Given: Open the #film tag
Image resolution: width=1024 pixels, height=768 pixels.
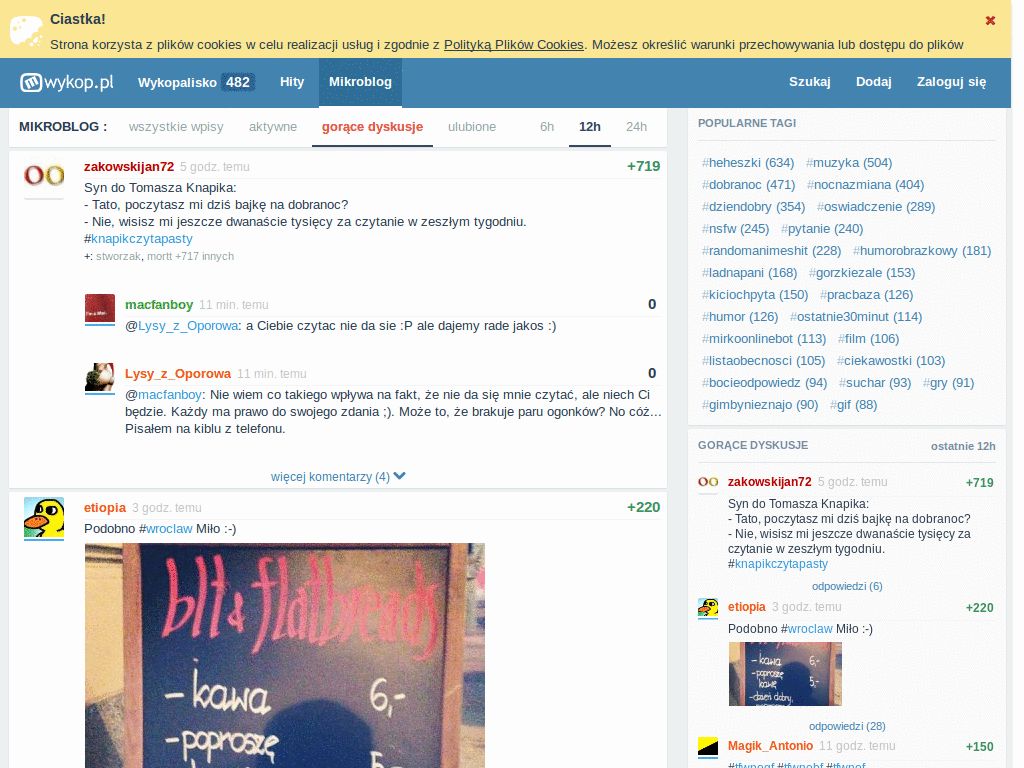Looking at the screenshot, I should tap(869, 338).
